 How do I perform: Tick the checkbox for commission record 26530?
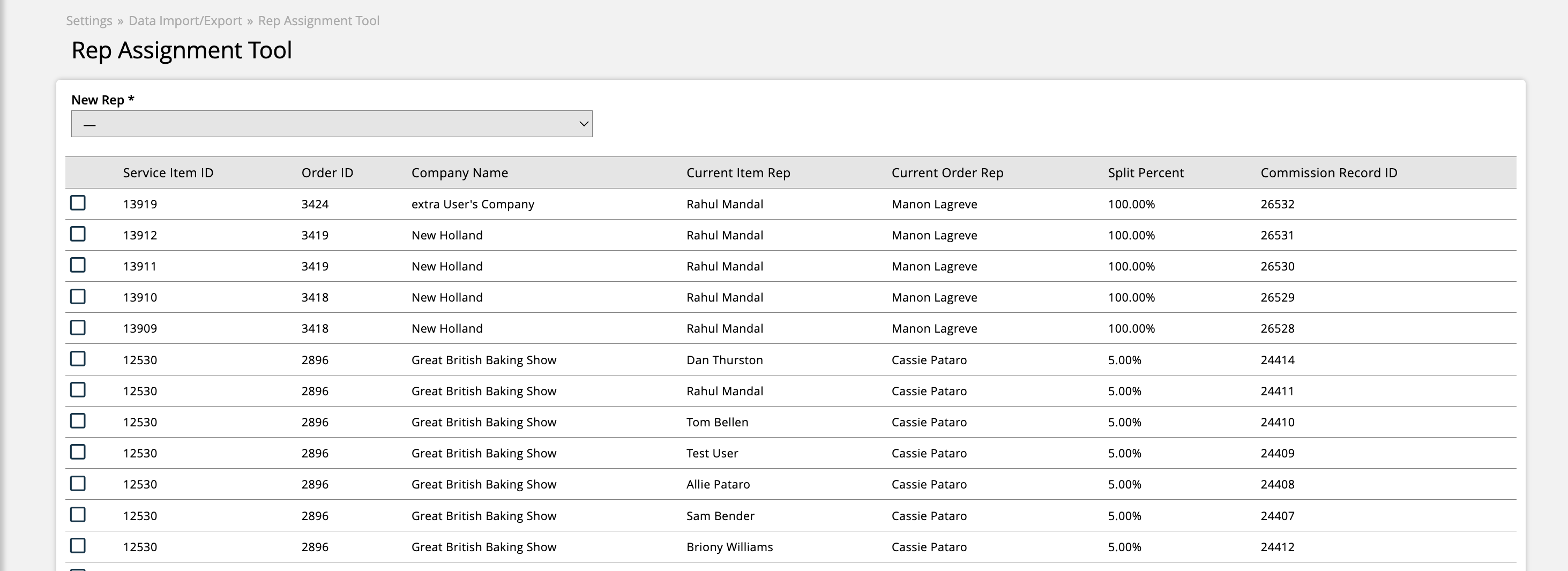[78, 265]
